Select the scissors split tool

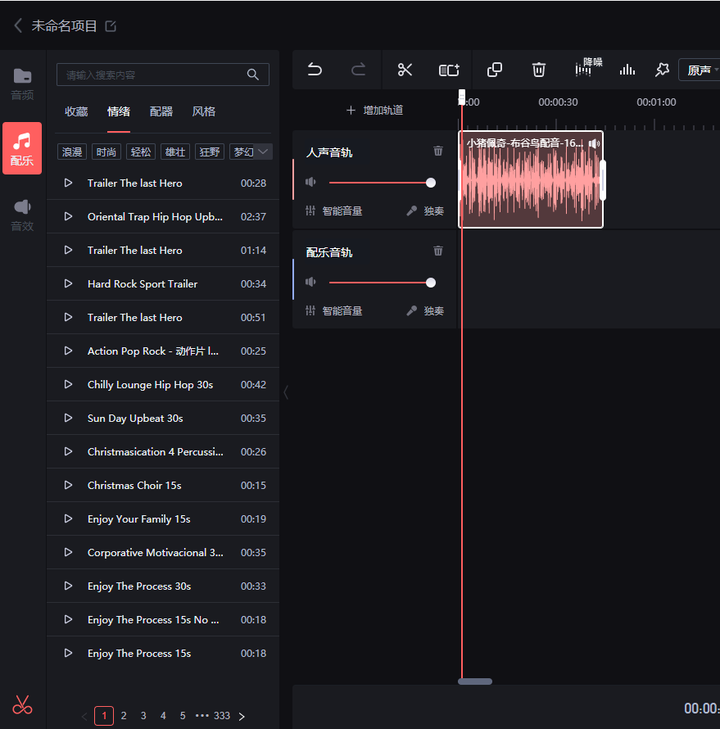405,70
